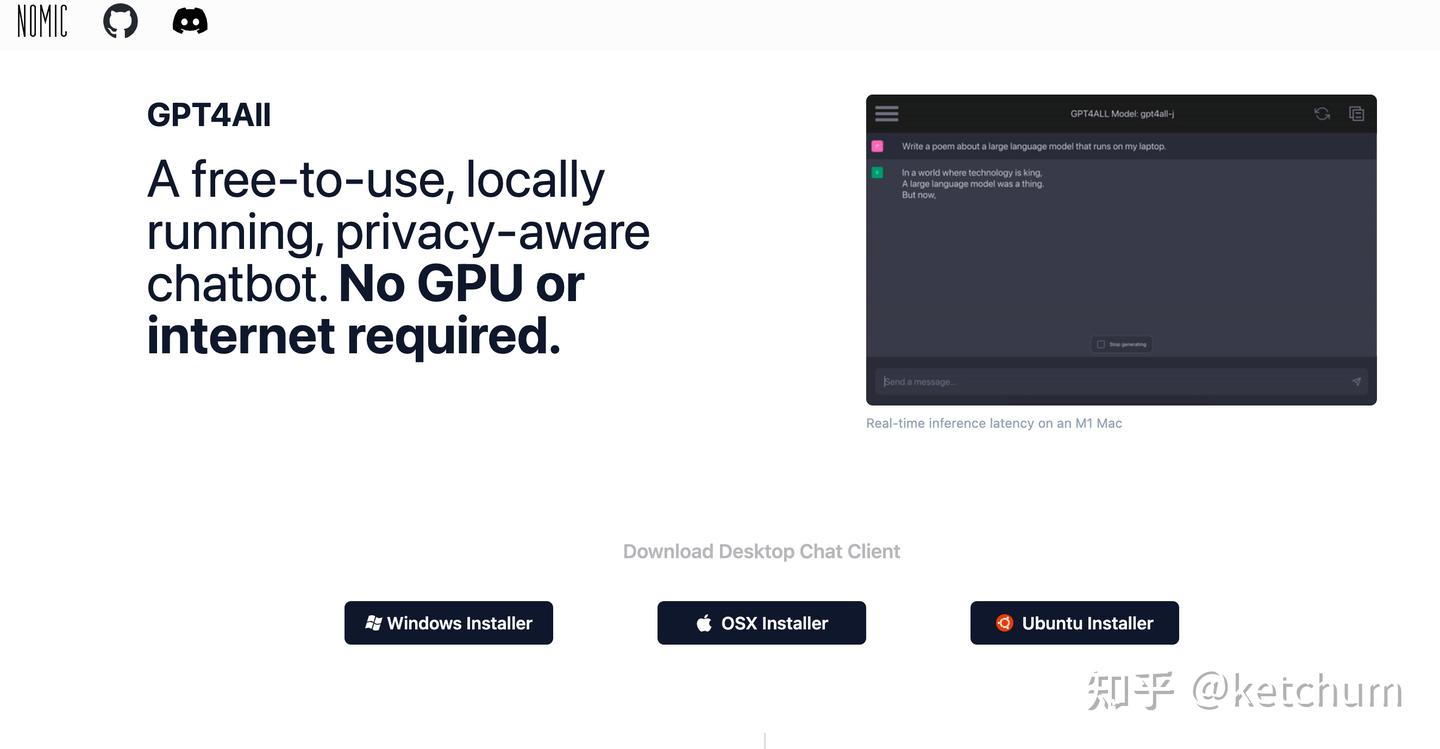This screenshot has height=749, width=1440.
Task: Click the chat demo preview image
Action: 1121,250
